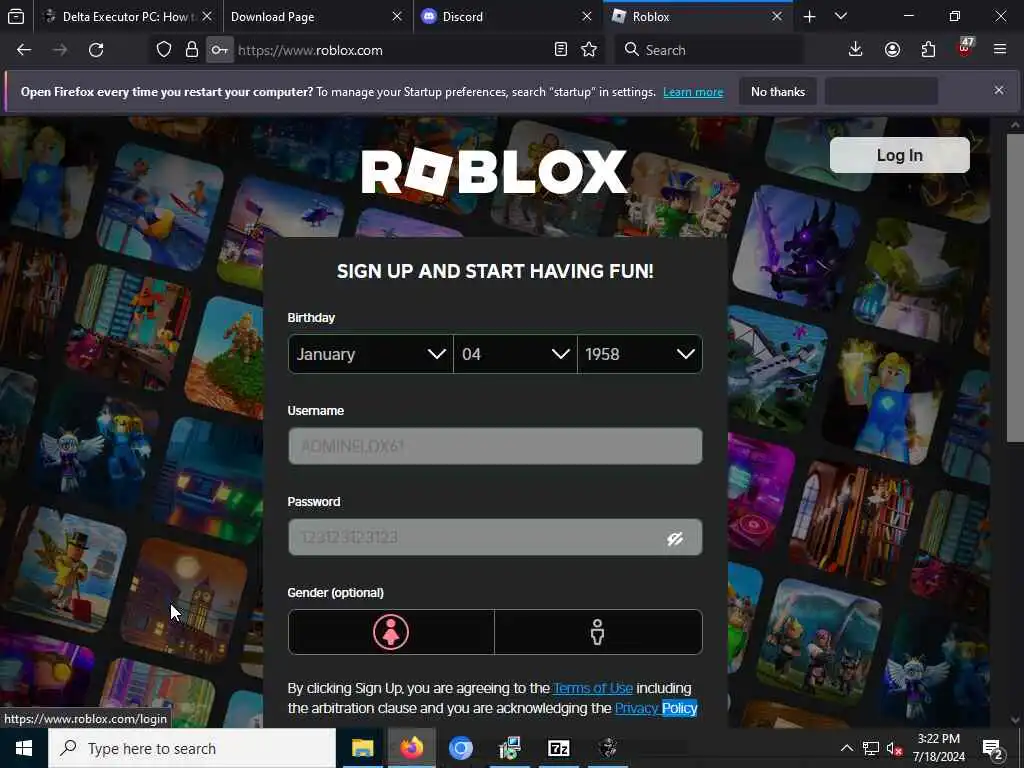Close the Discord tab

tap(586, 16)
